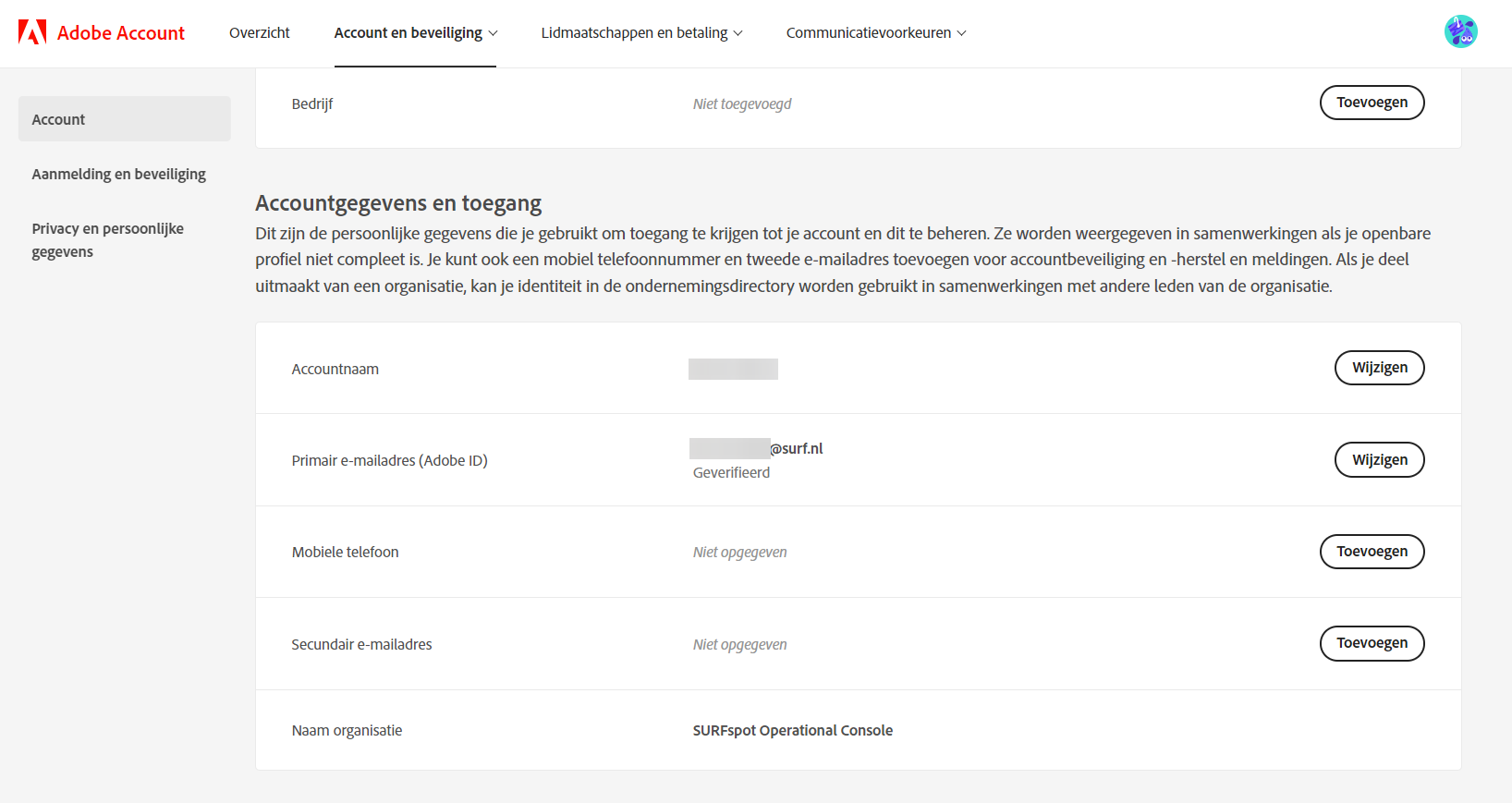Click the Bedrijf label

[x=312, y=103]
